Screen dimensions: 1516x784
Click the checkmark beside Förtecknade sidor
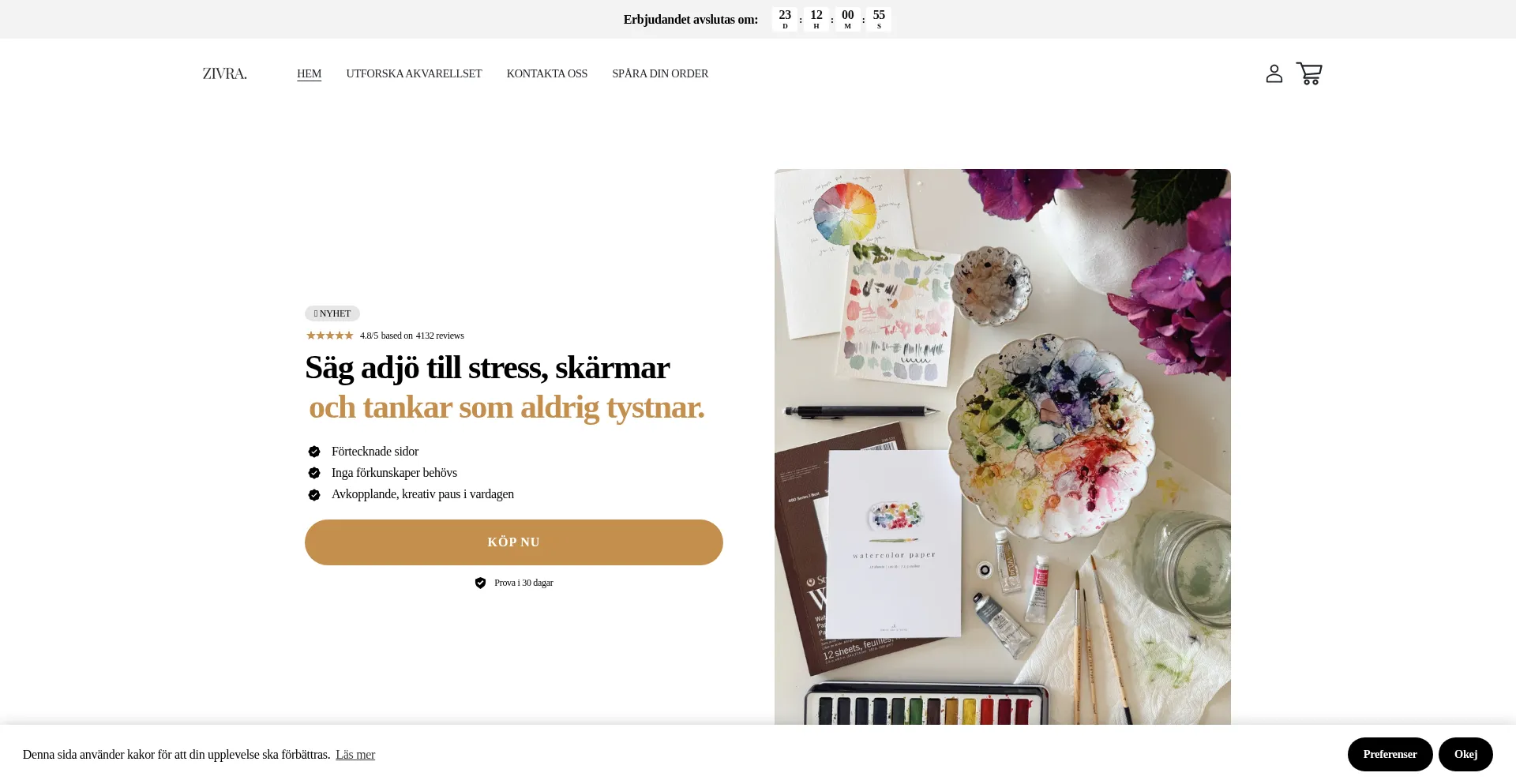coord(314,452)
